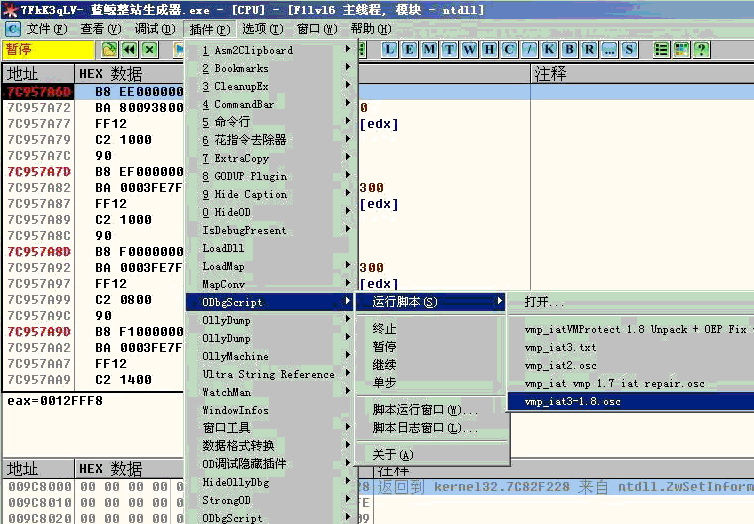
Task: Show Handles with the H toolbar button
Action: (489, 50)
